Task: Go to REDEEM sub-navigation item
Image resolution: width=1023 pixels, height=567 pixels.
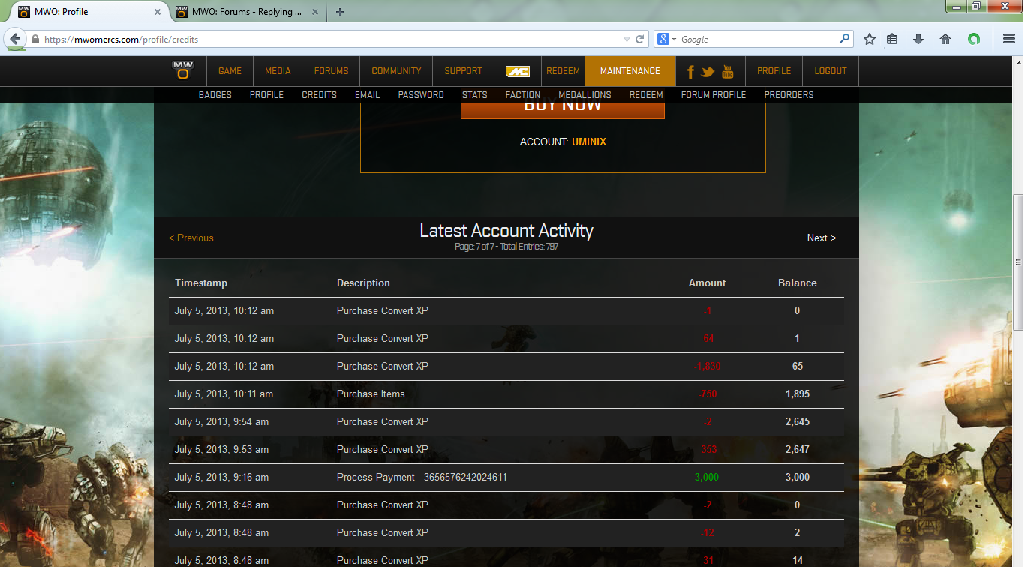Action: 646,95
